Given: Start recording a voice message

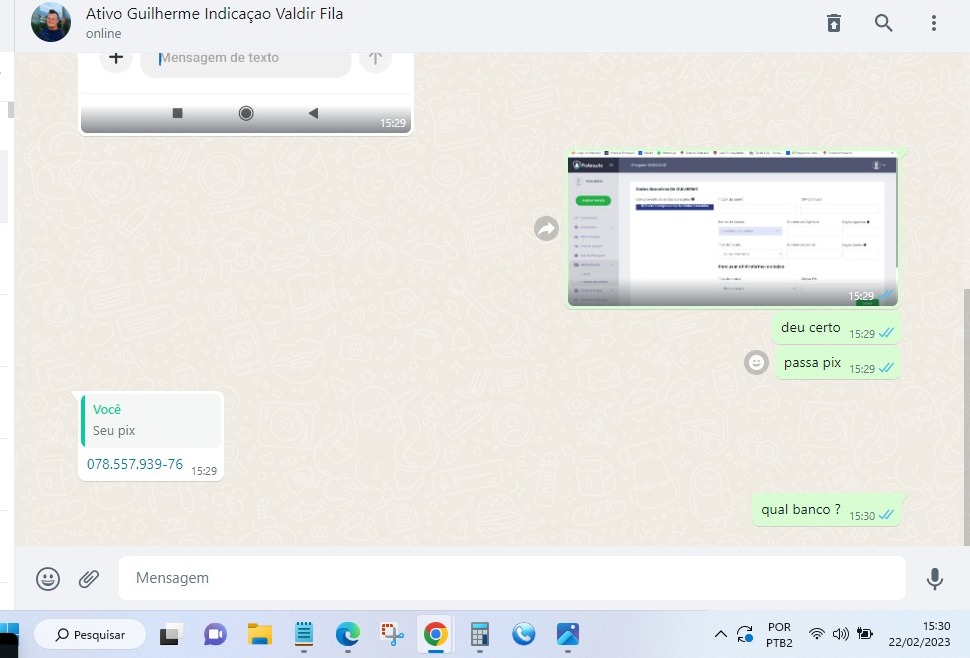Looking at the screenshot, I should point(934,578).
